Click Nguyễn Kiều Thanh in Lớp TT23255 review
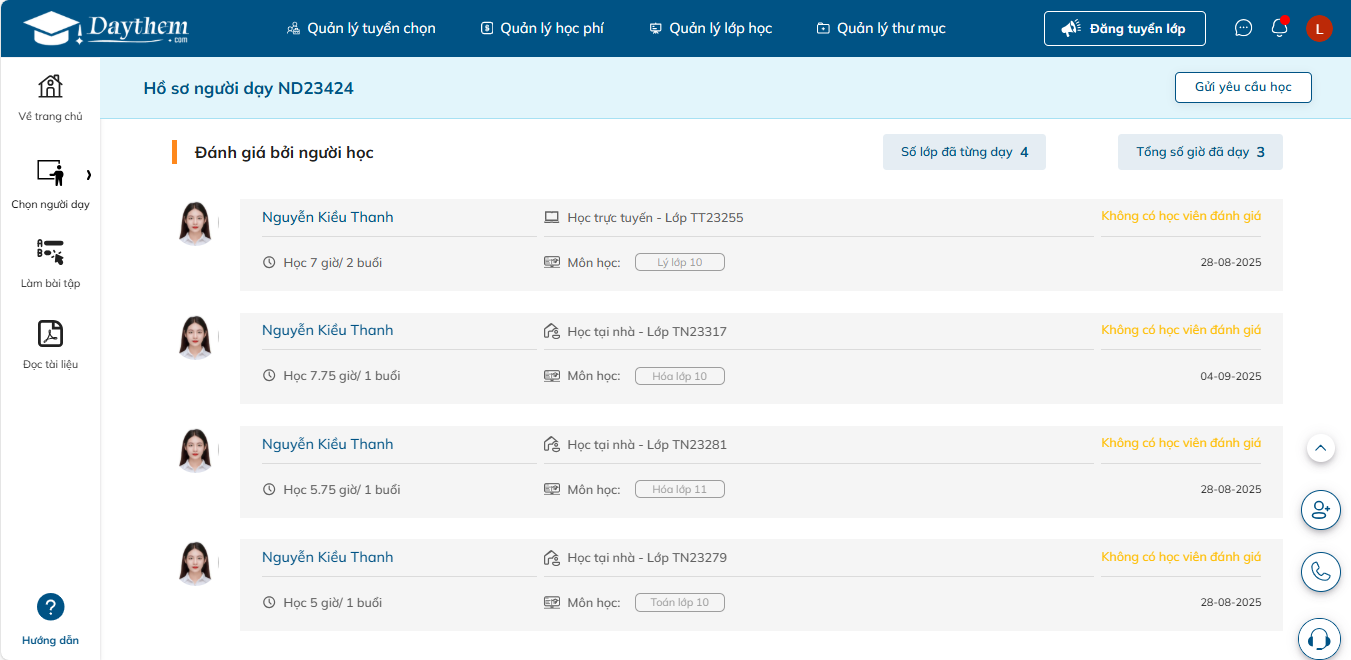 click(x=327, y=217)
